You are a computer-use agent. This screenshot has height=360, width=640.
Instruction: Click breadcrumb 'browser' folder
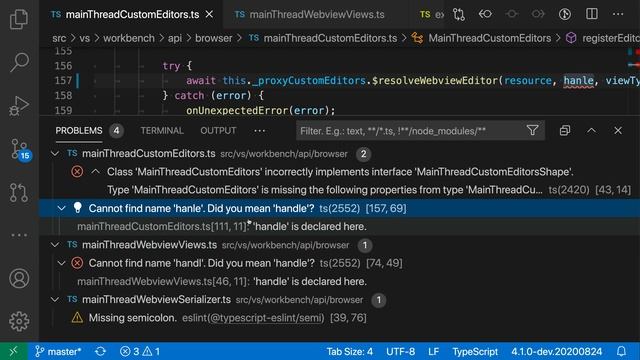(x=213, y=38)
